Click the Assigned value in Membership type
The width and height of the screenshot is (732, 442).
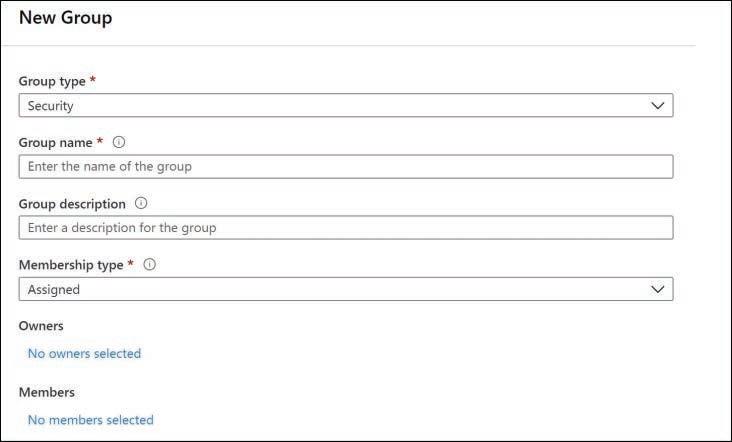54,289
